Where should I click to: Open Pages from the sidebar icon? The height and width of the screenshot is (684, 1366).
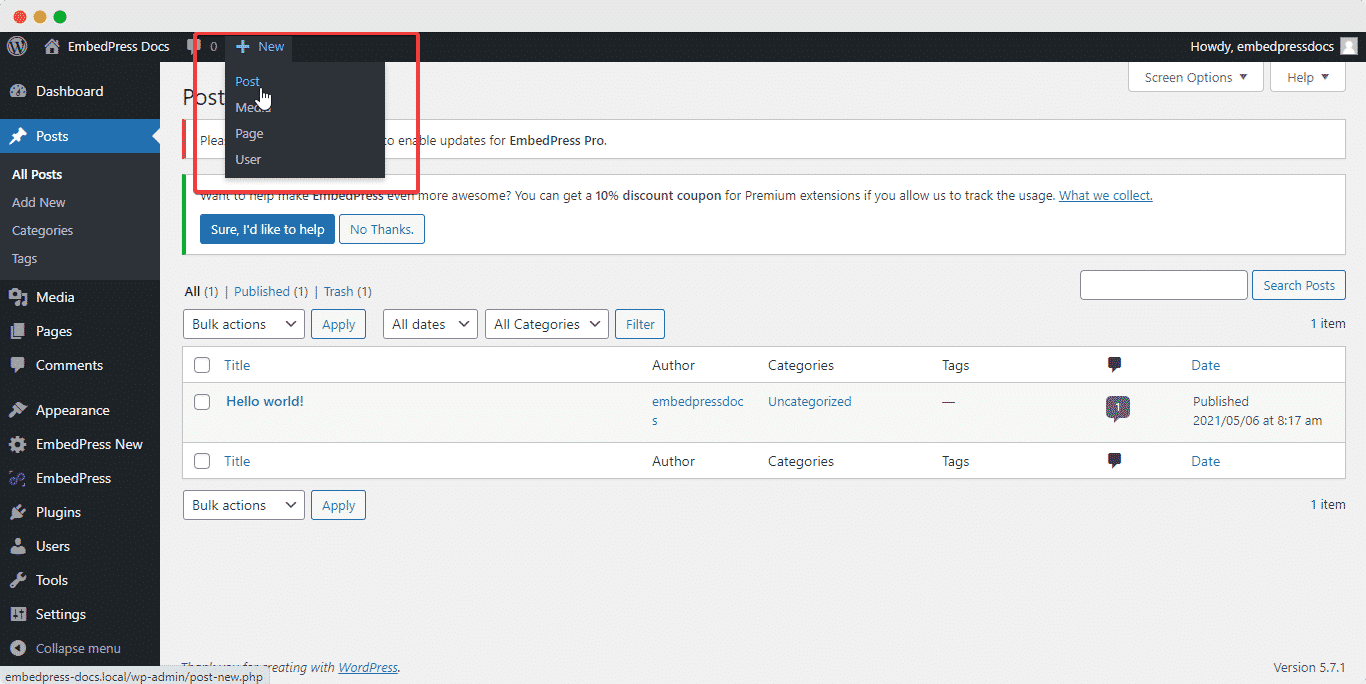pos(46,331)
